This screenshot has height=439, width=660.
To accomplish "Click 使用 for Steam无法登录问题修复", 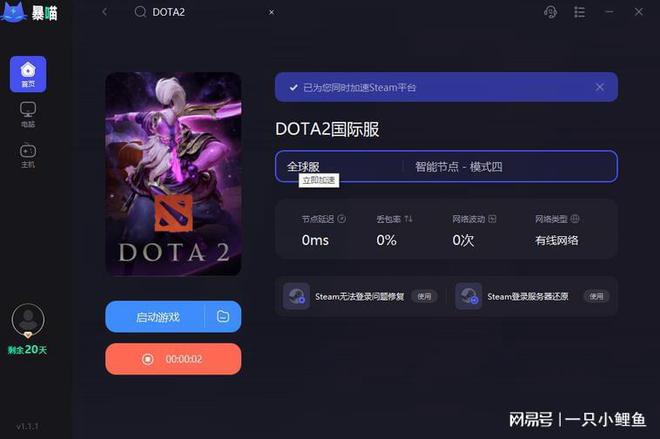I will (424, 297).
